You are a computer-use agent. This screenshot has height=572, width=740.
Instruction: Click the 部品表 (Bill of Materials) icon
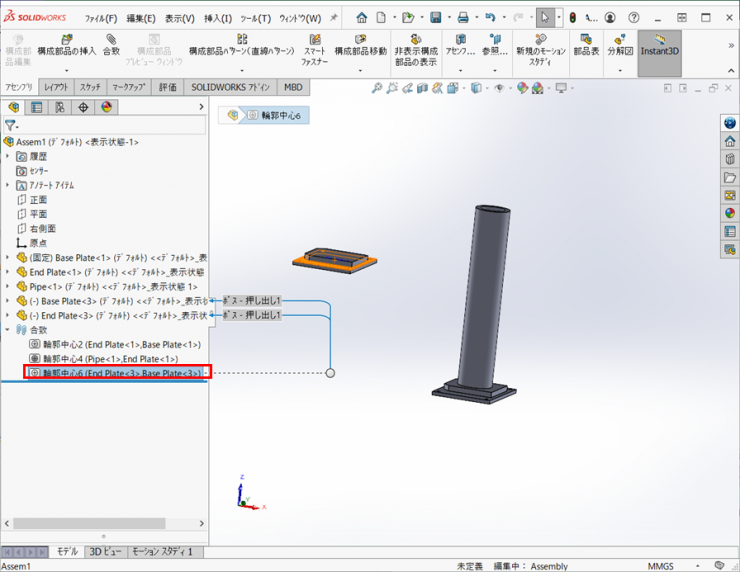(x=586, y=44)
